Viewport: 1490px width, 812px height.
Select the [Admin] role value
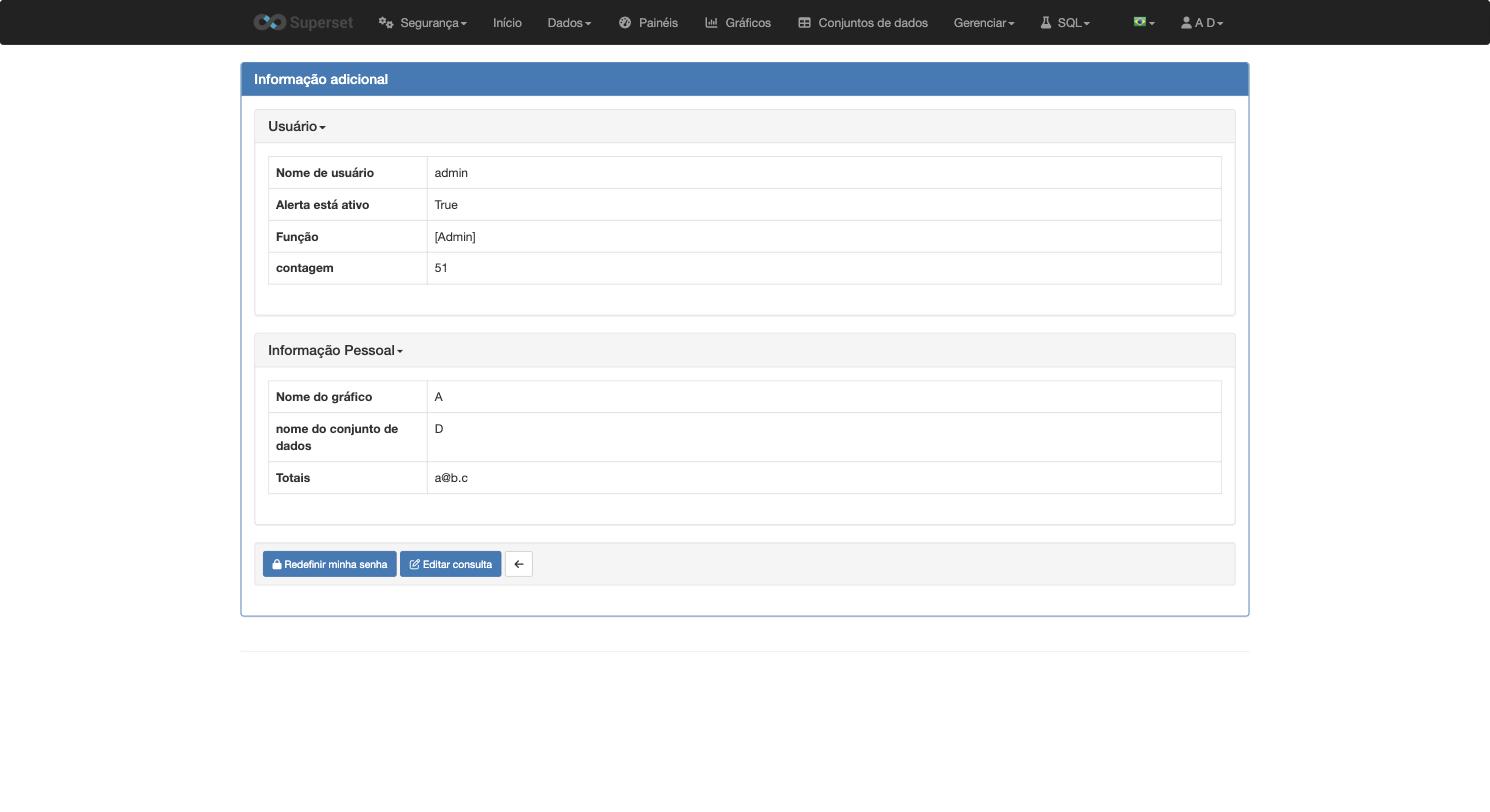[455, 237]
